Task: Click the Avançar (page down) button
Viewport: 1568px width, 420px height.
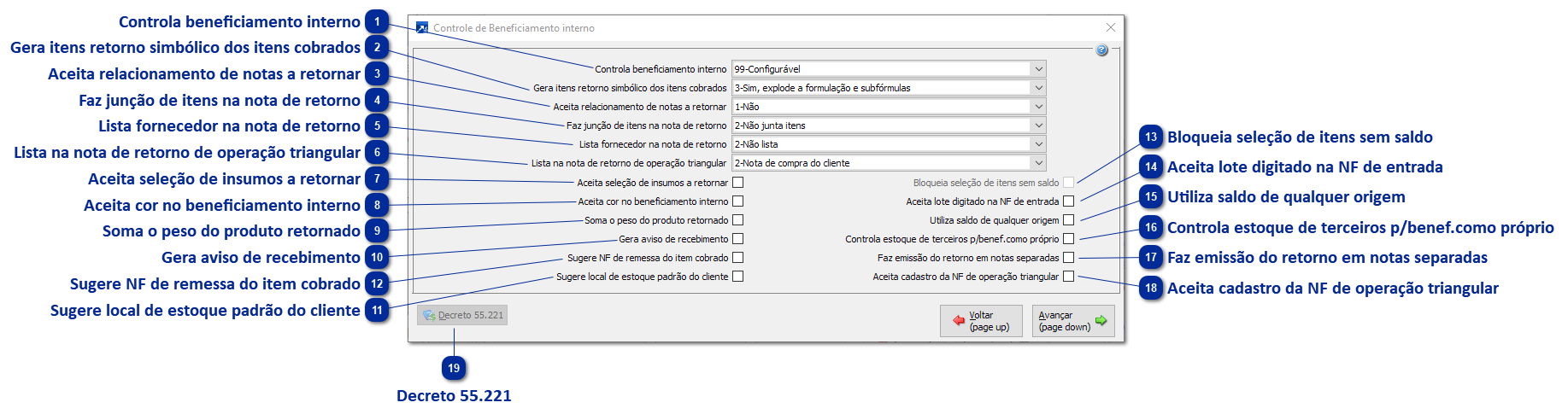Action: pos(1073,321)
